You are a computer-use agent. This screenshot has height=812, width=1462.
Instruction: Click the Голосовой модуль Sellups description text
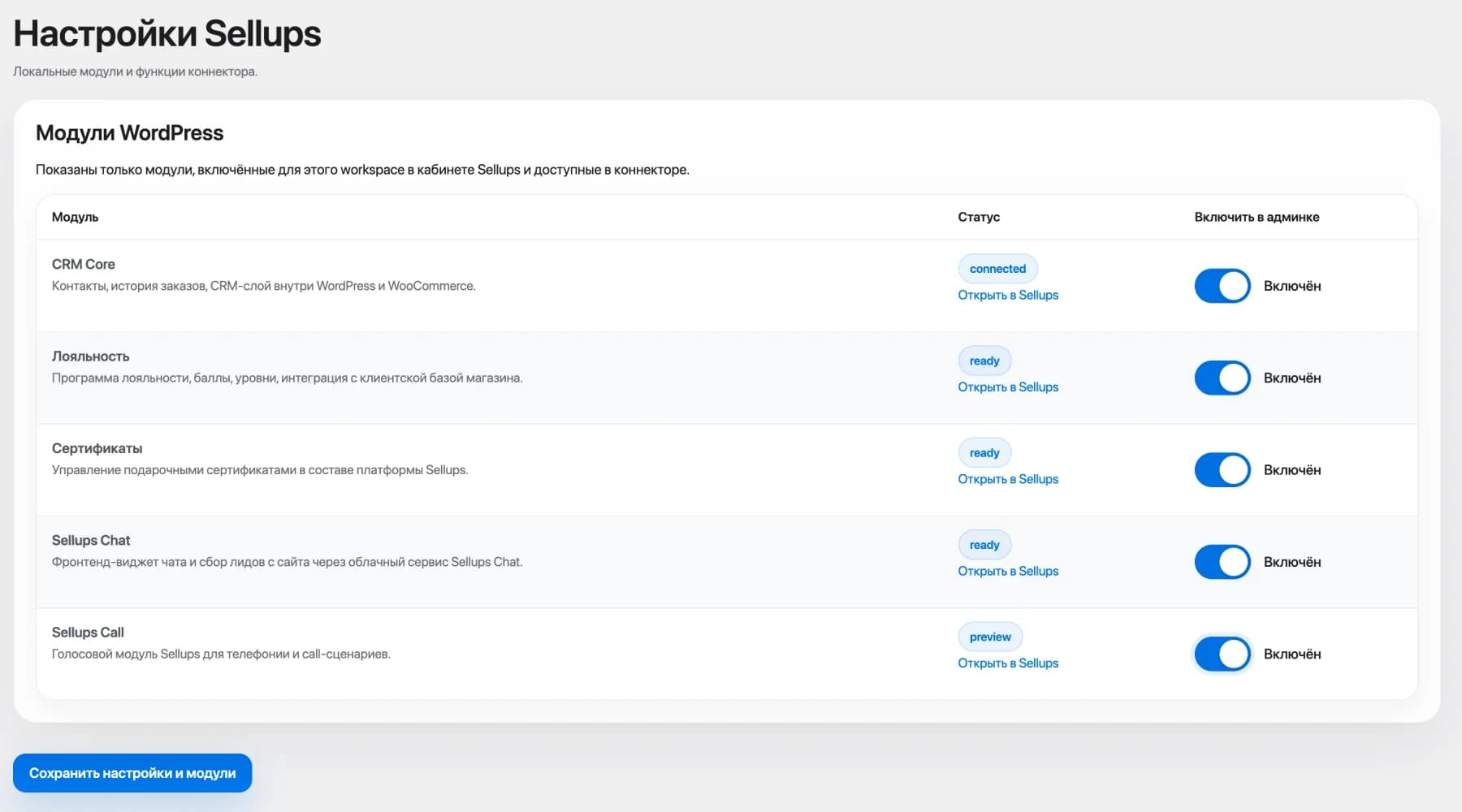point(221,654)
